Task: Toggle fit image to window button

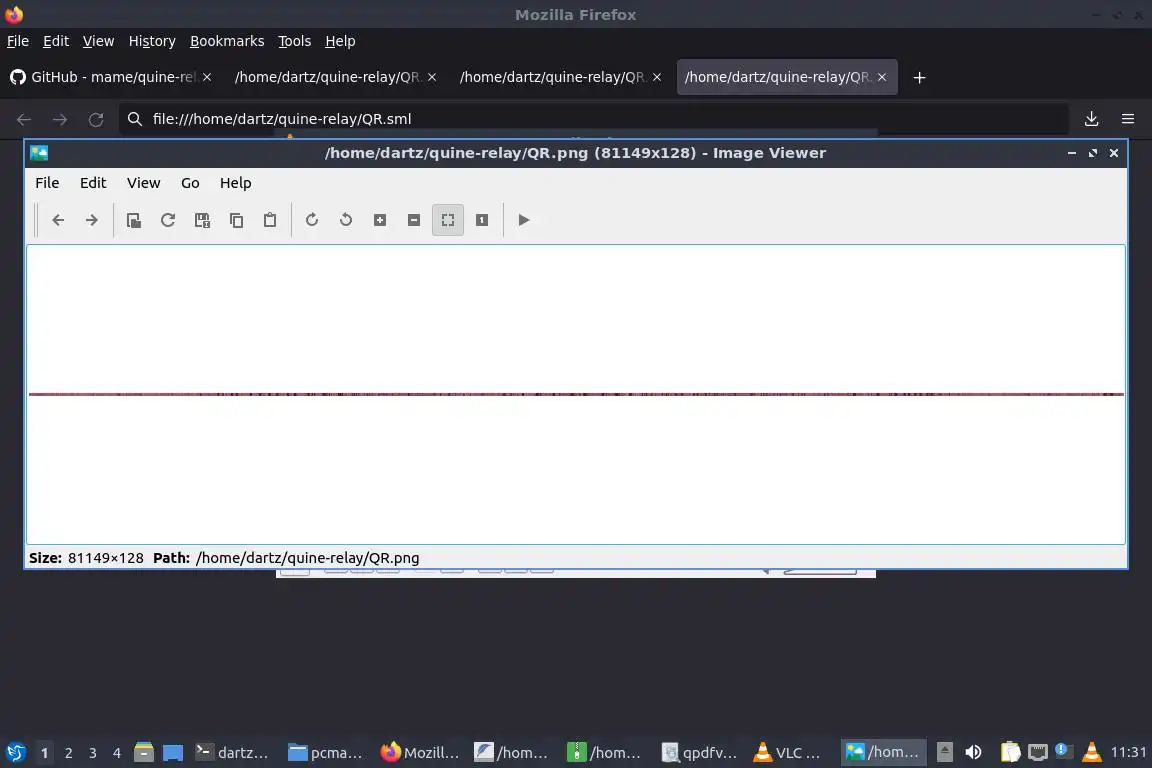Action: click(448, 220)
